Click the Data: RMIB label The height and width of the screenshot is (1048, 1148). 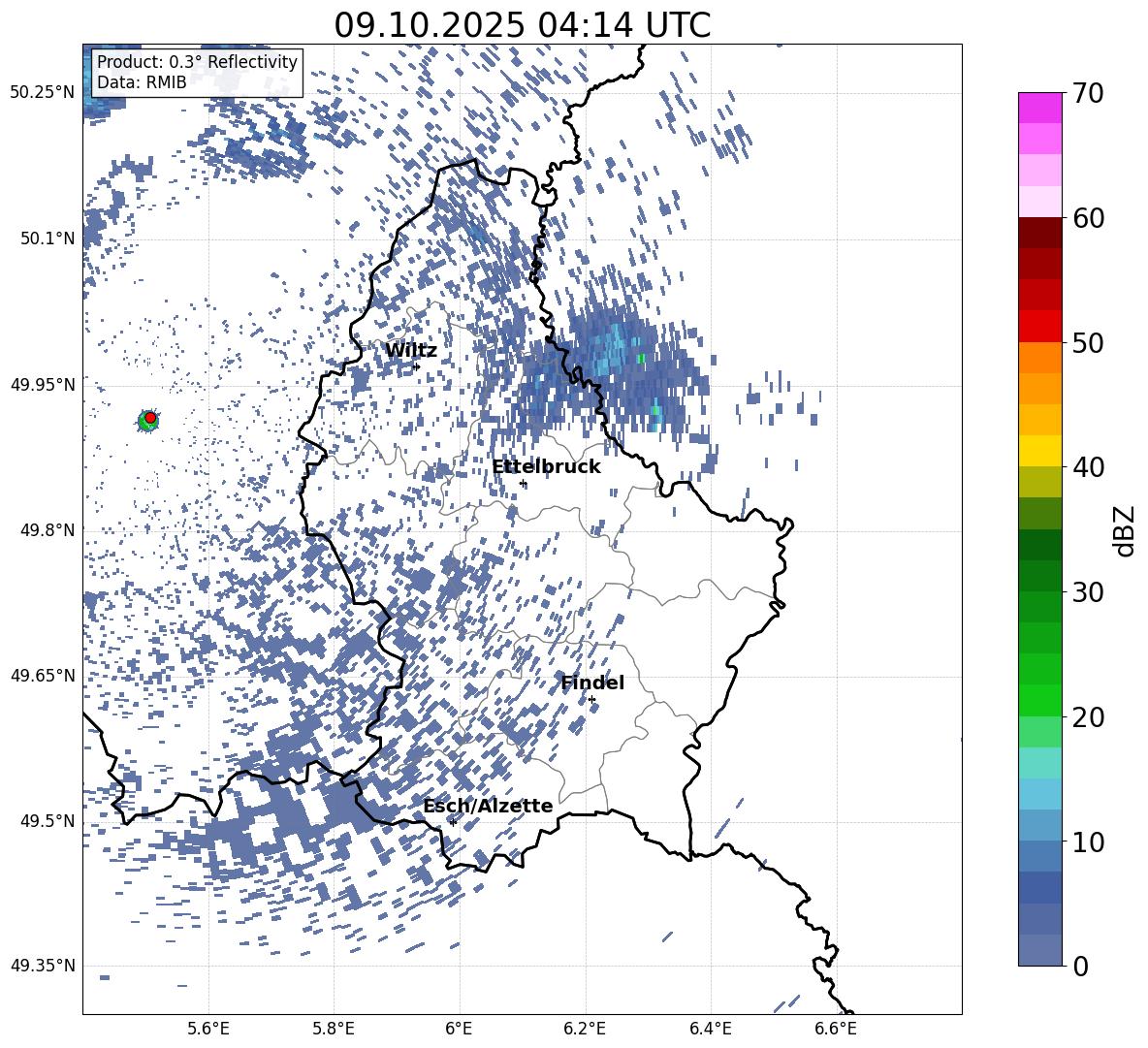point(142,82)
